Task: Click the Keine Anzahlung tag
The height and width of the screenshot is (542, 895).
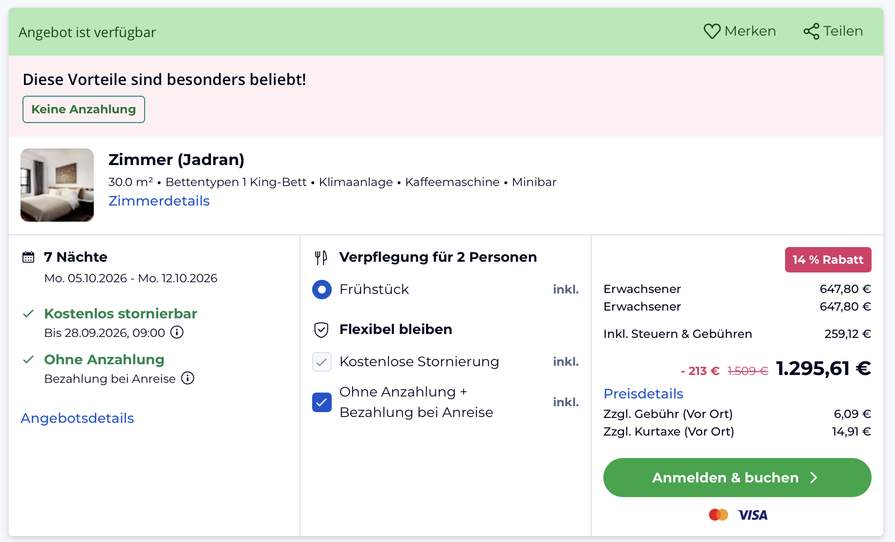Action: click(x=83, y=109)
